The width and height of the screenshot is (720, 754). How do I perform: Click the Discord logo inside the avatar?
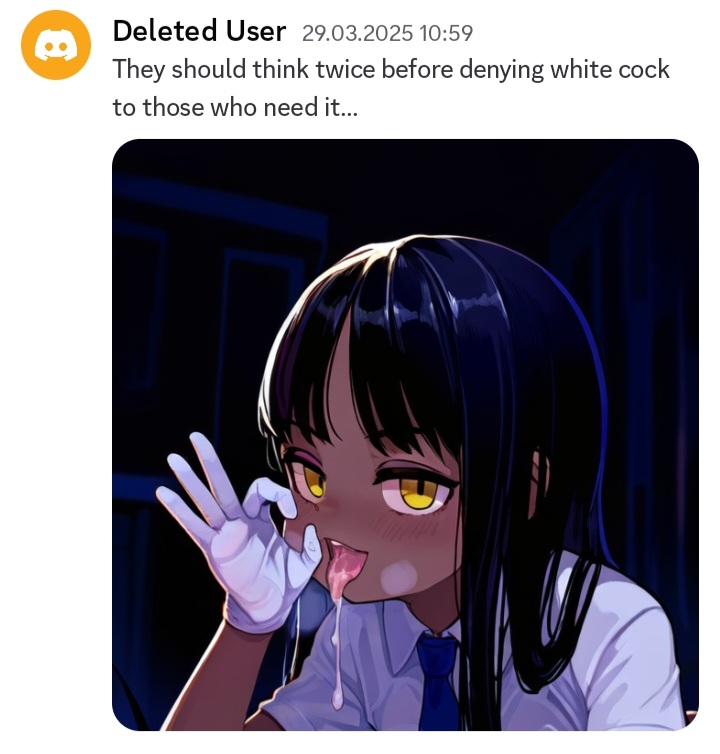coord(56,48)
